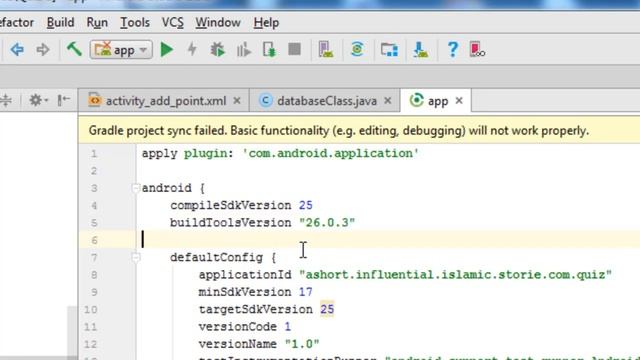Stop the running process square icon
The width and height of the screenshot is (640, 360).
294,49
